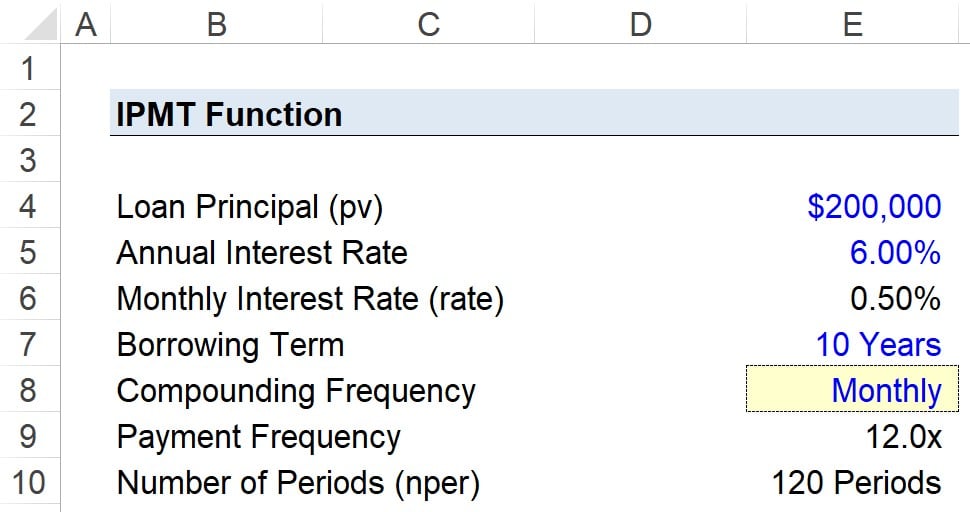970x512 pixels.
Task: Click the IPMT Function title cell
Action: point(229,114)
